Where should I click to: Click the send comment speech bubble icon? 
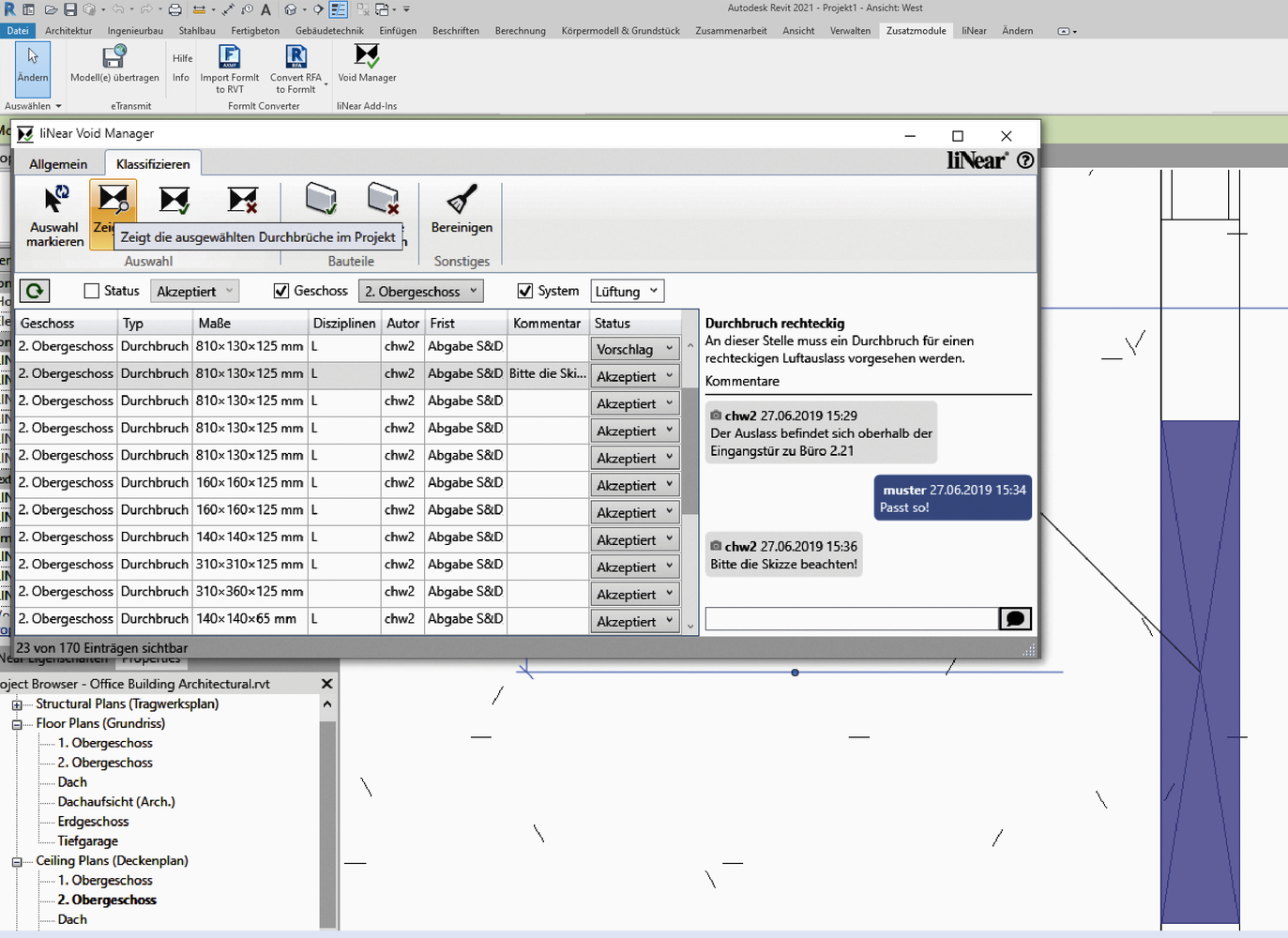coord(1015,619)
